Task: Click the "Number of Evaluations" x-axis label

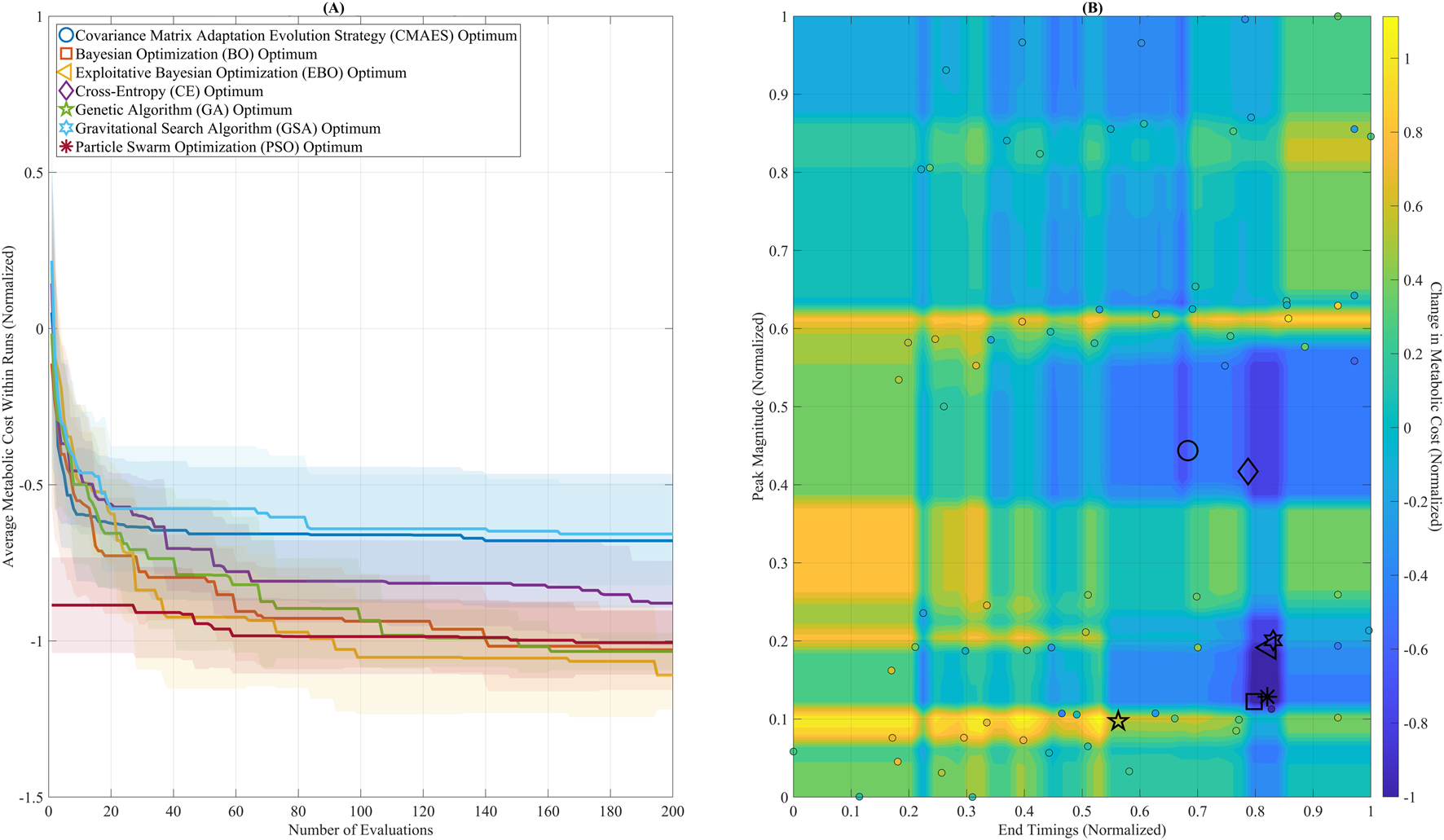Action: 360,830
